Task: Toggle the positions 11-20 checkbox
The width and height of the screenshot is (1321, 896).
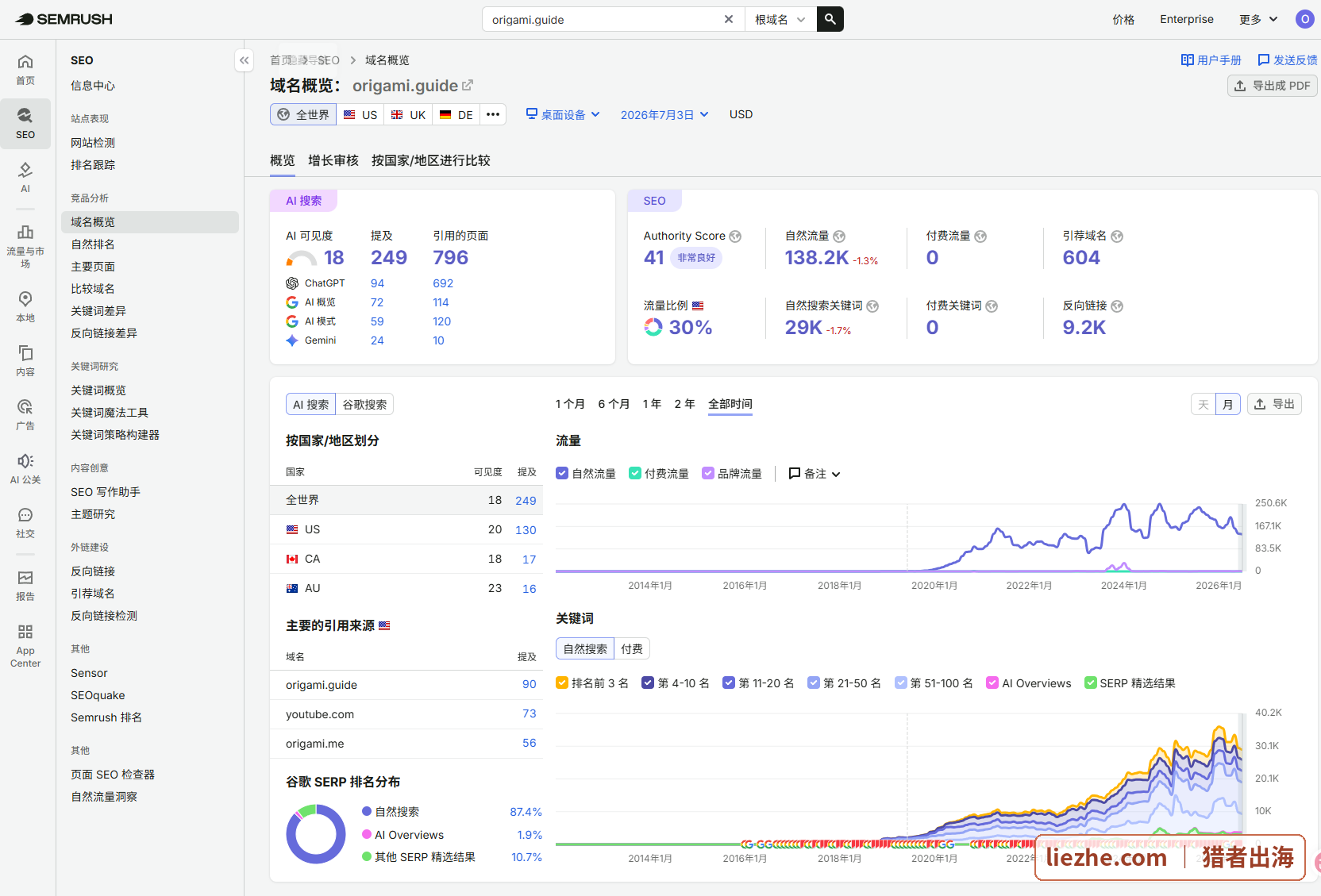Action: coord(729,683)
